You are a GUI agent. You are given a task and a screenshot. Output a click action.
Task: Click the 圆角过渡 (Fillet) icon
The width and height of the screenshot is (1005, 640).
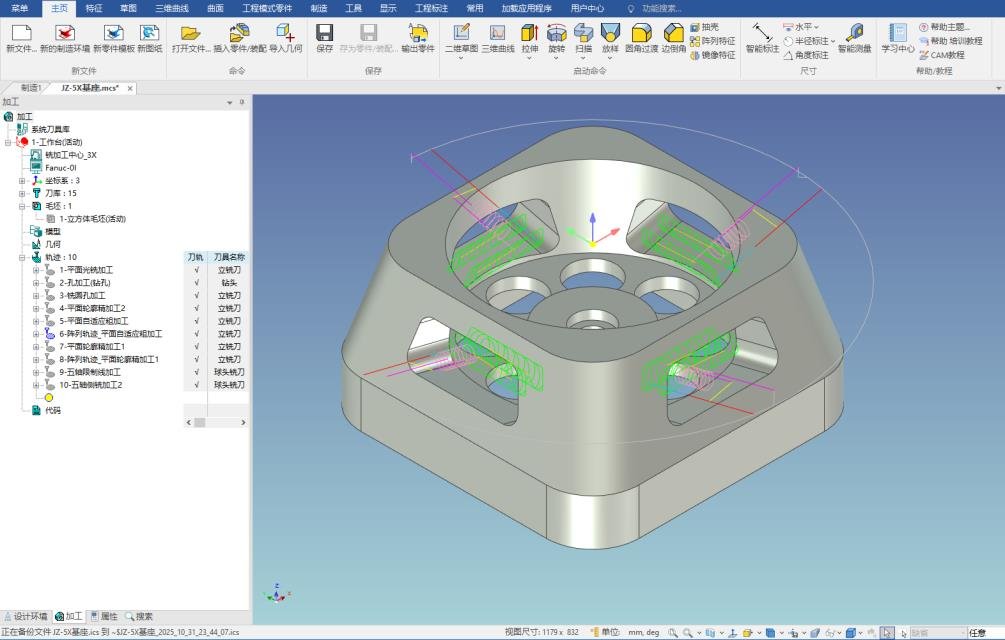click(641, 34)
